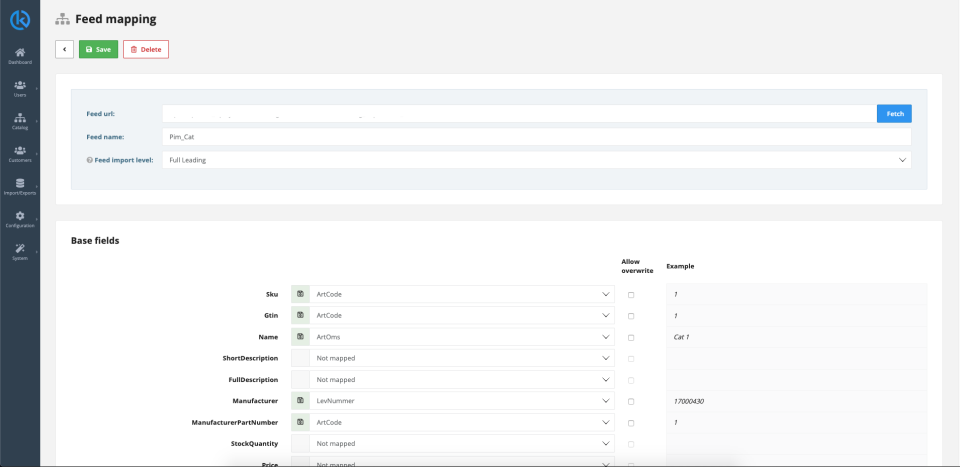Click the app logo in the sidebar
The width and height of the screenshot is (960, 467).
pos(20,20)
